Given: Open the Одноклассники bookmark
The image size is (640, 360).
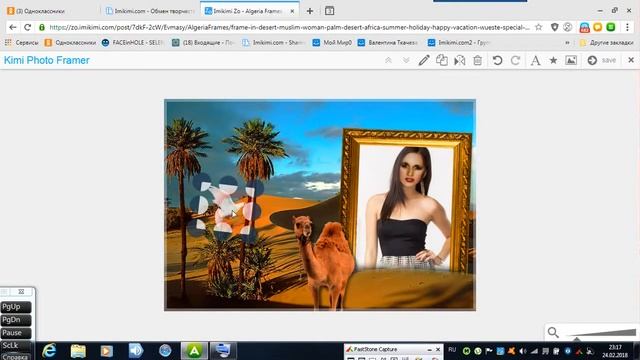Looking at the screenshot, I should click(x=71, y=42).
